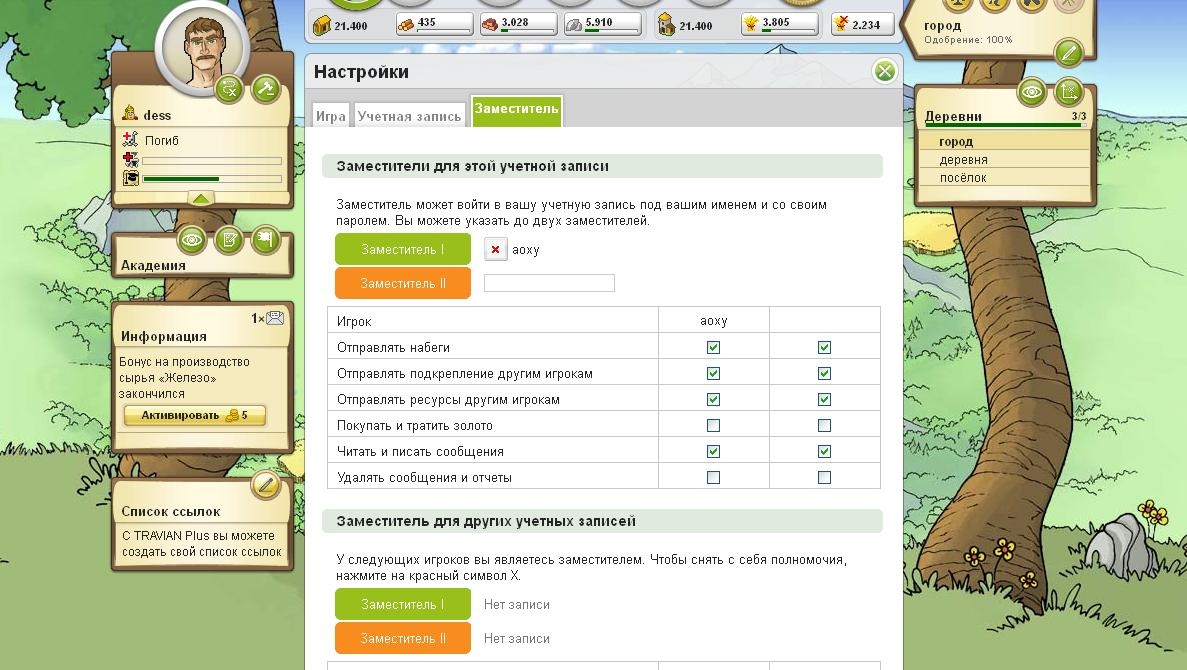Click the eye icon in Академия panel

tap(192, 240)
